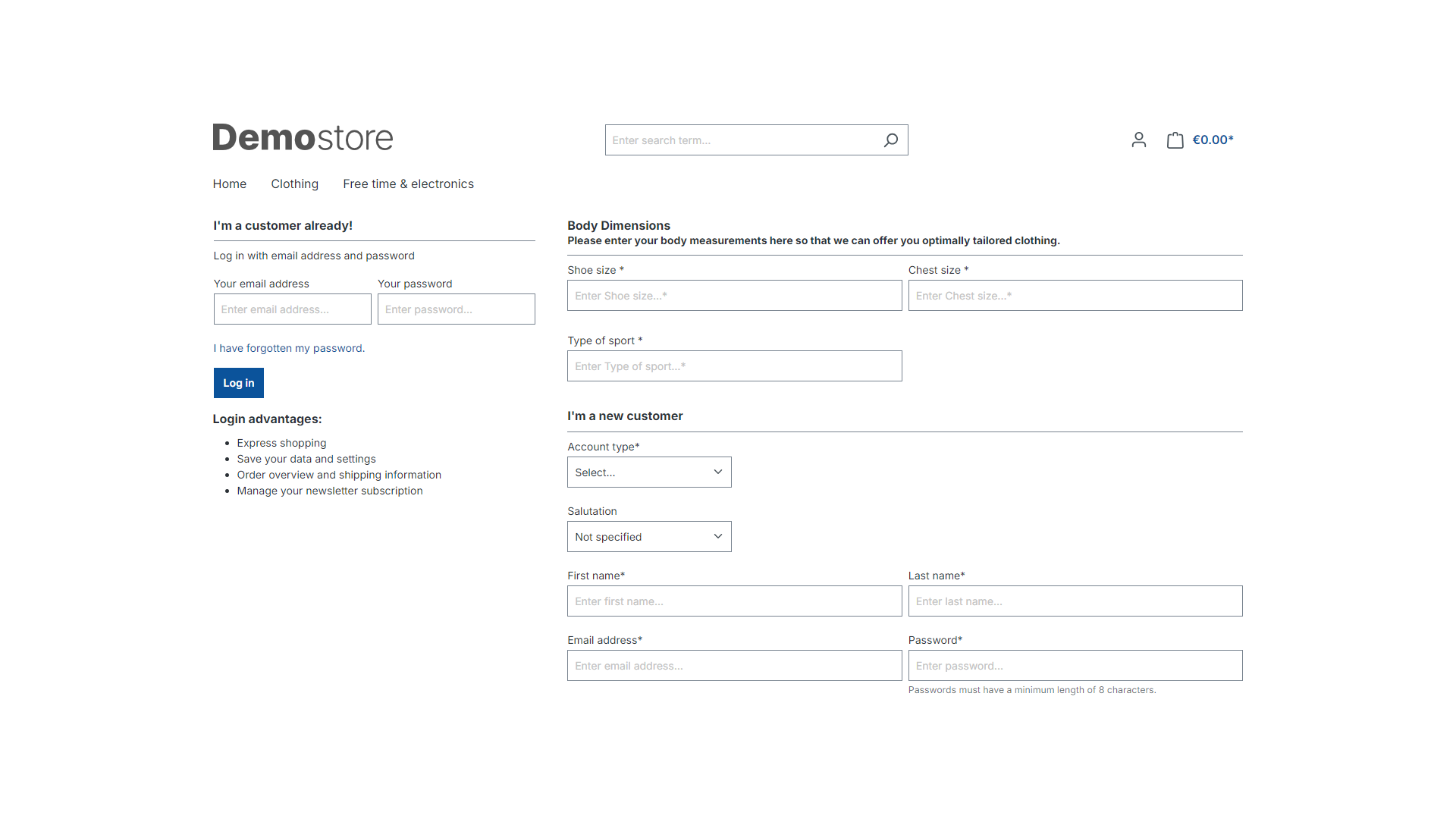This screenshot has width=1456, height=819.
Task: Focus the login password field
Action: [x=457, y=309]
